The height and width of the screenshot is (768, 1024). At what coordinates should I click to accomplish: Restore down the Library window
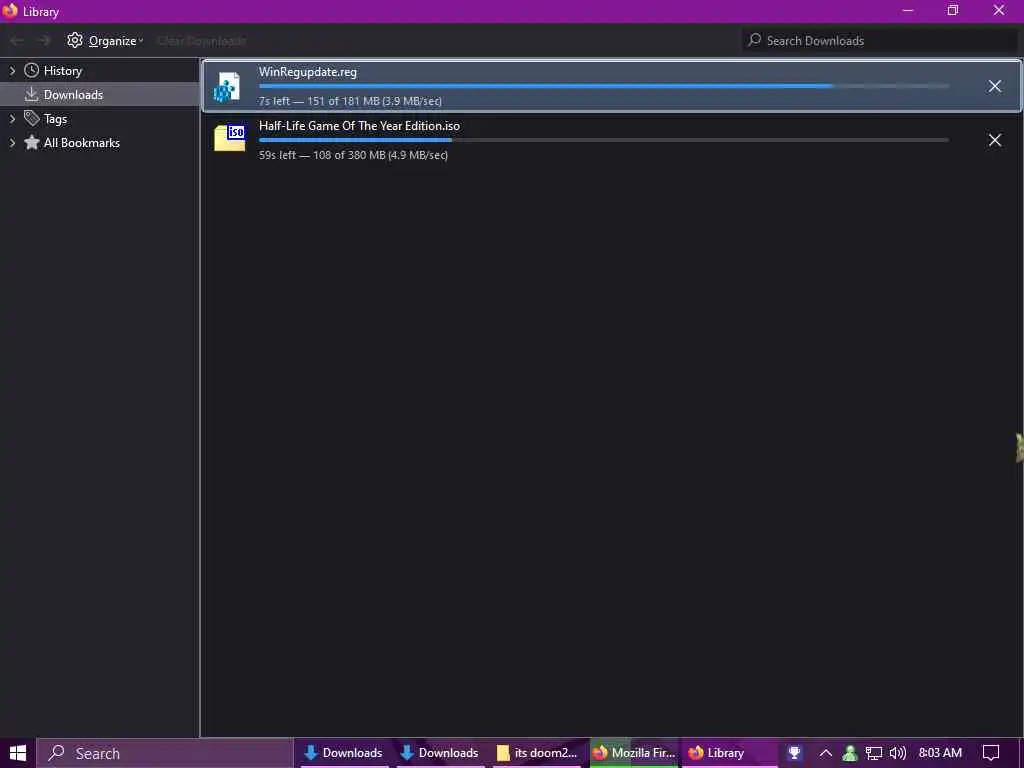click(953, 10)
